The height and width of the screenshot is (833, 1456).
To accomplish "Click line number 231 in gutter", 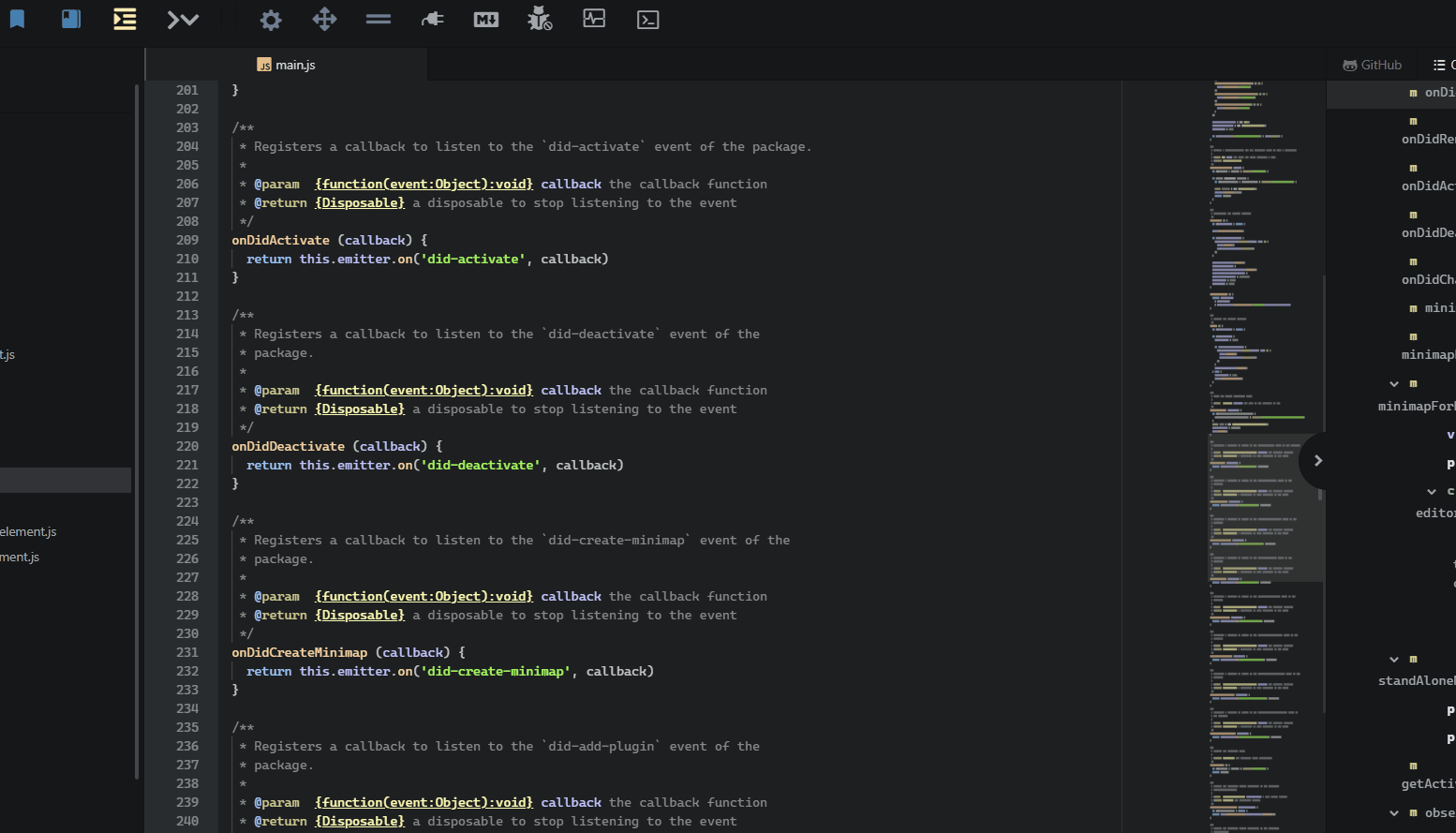I will (187, 652).
